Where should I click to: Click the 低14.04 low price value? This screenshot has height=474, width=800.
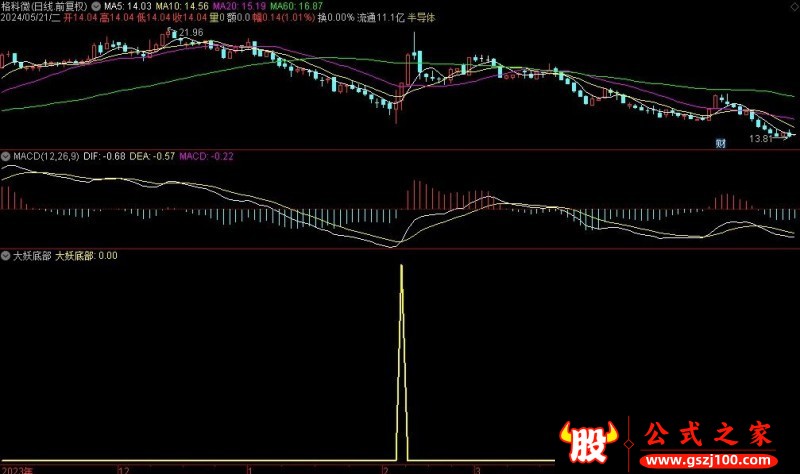tap(153, 17)
